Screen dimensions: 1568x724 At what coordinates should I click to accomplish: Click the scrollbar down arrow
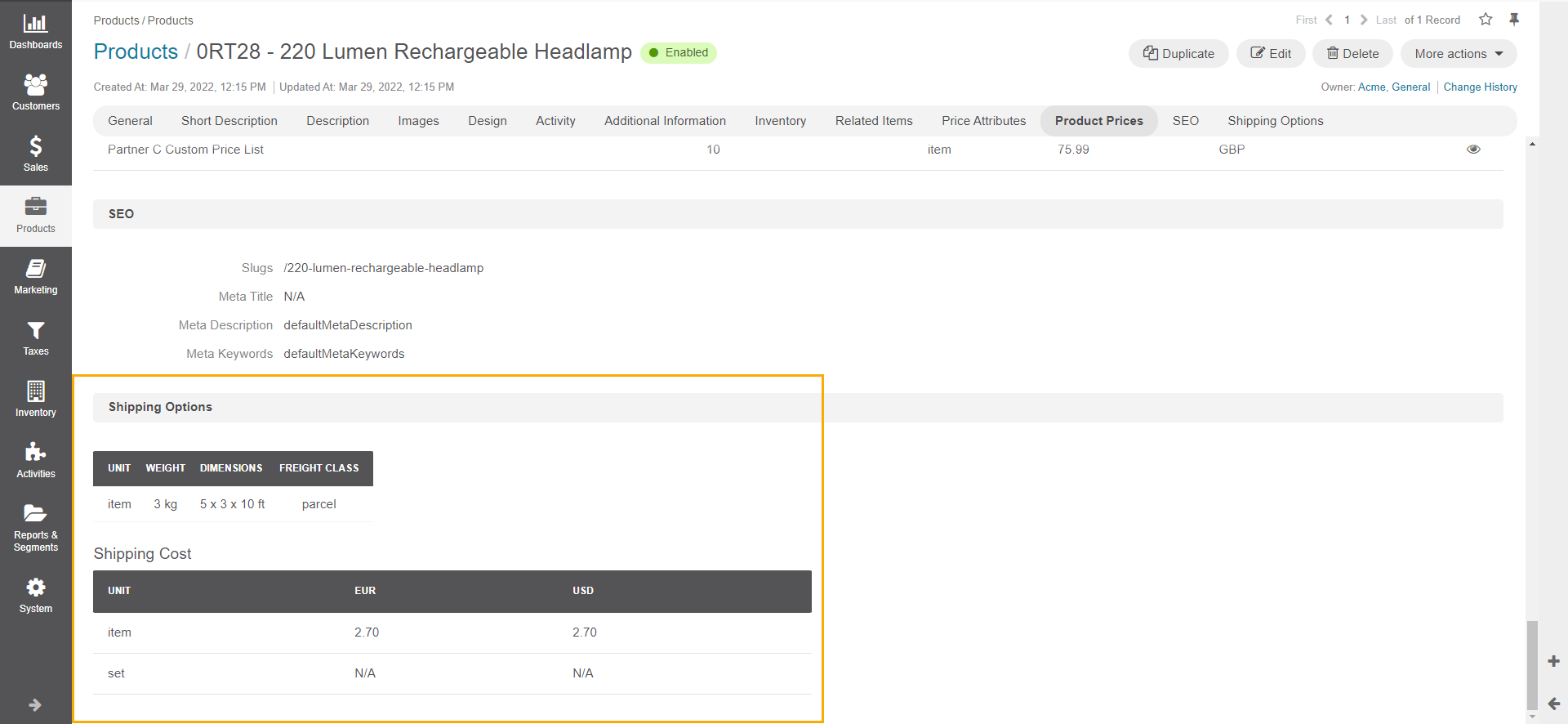[1533, 717]
